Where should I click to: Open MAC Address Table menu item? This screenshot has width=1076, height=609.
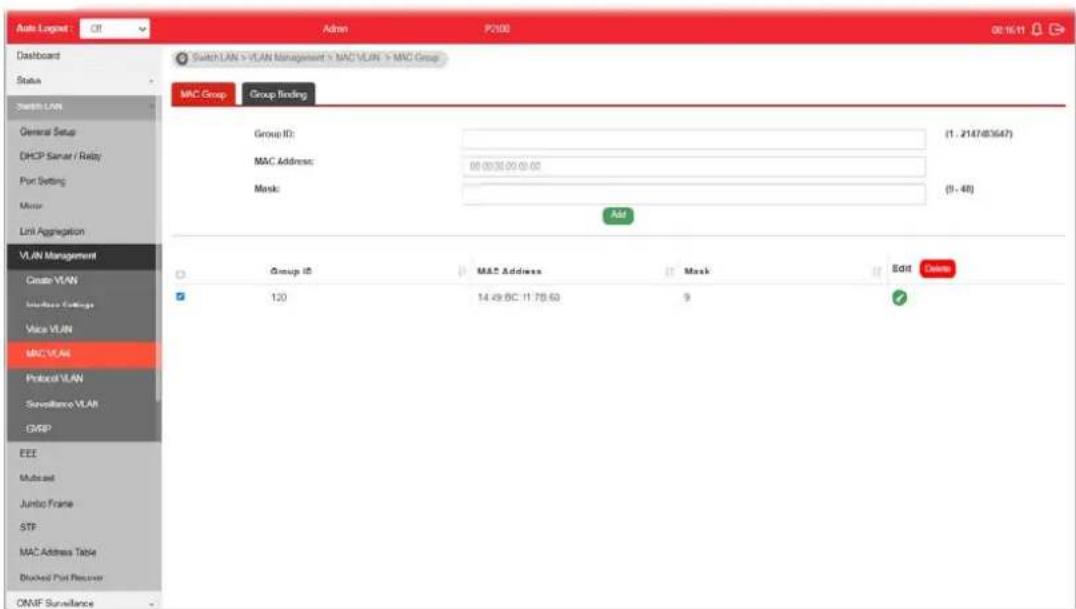tap(58, 552)
